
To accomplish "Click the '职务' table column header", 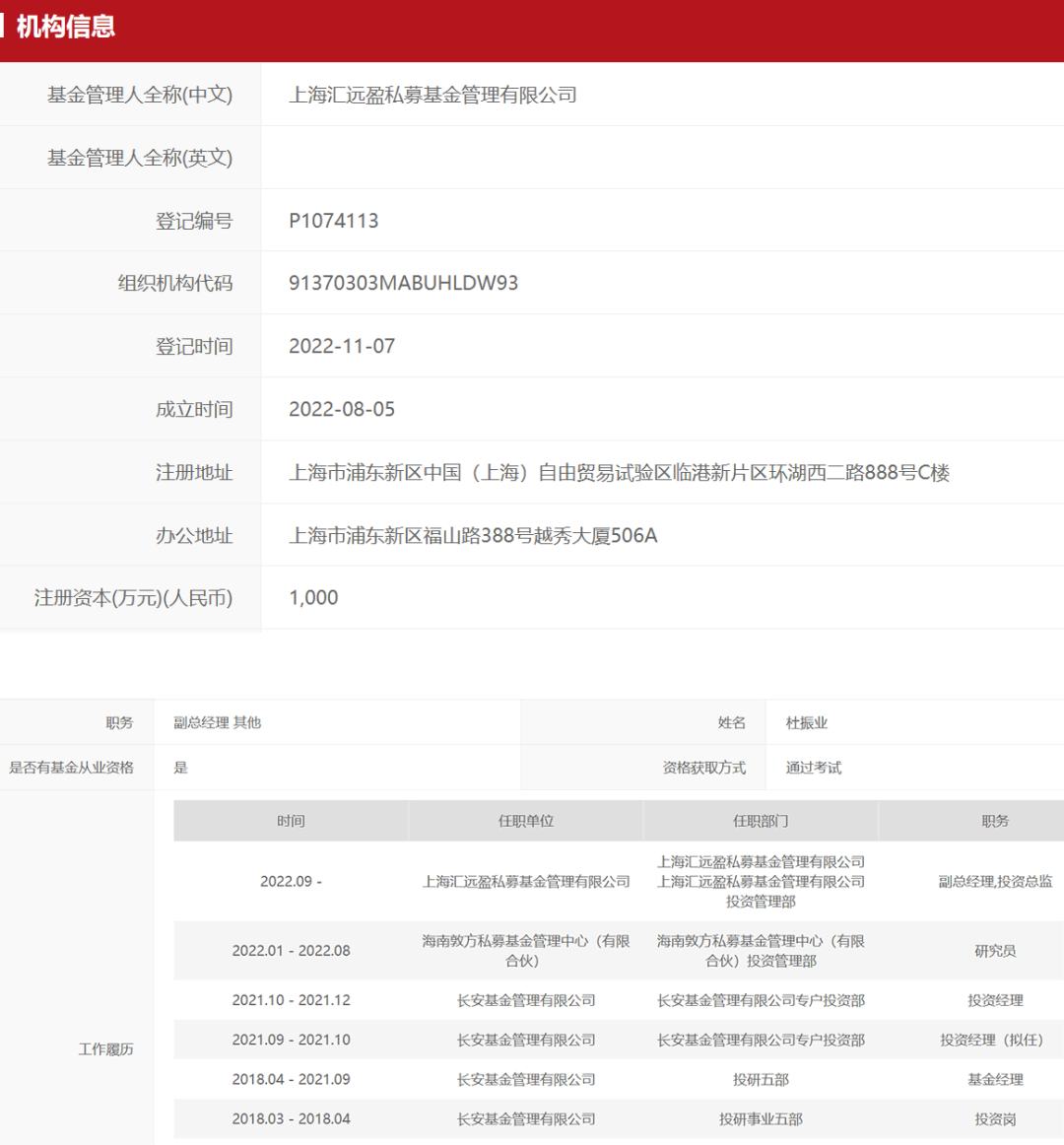I will coord(995,822).
